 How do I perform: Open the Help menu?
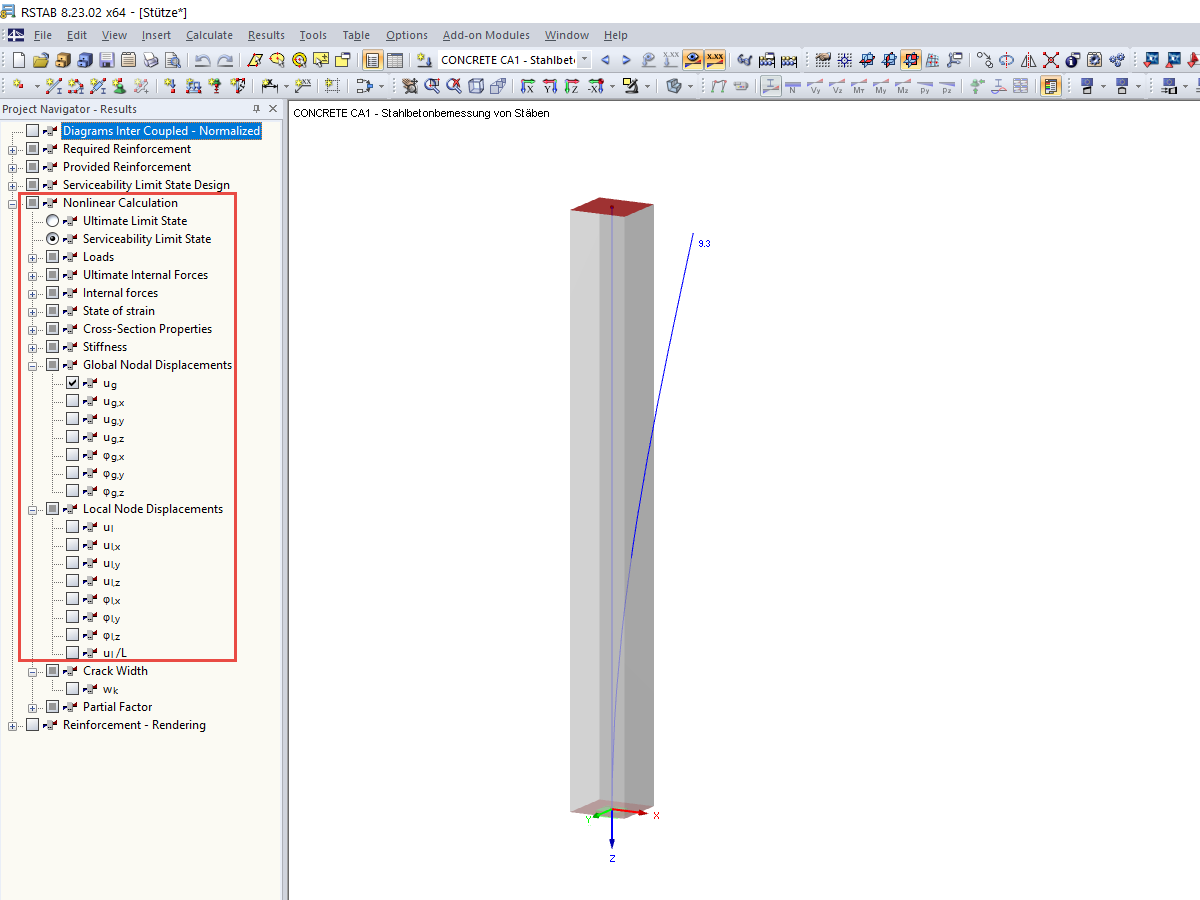[616, 35]
